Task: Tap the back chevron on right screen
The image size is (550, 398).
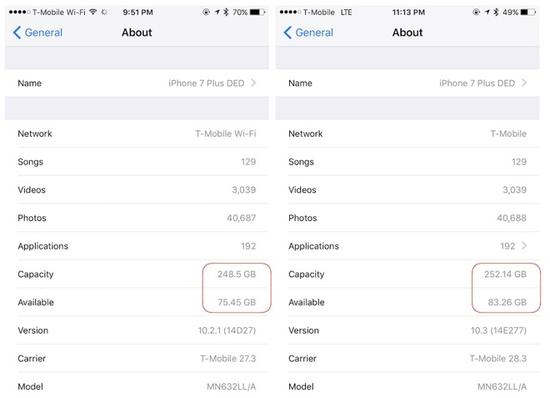Action: point(288,33)
